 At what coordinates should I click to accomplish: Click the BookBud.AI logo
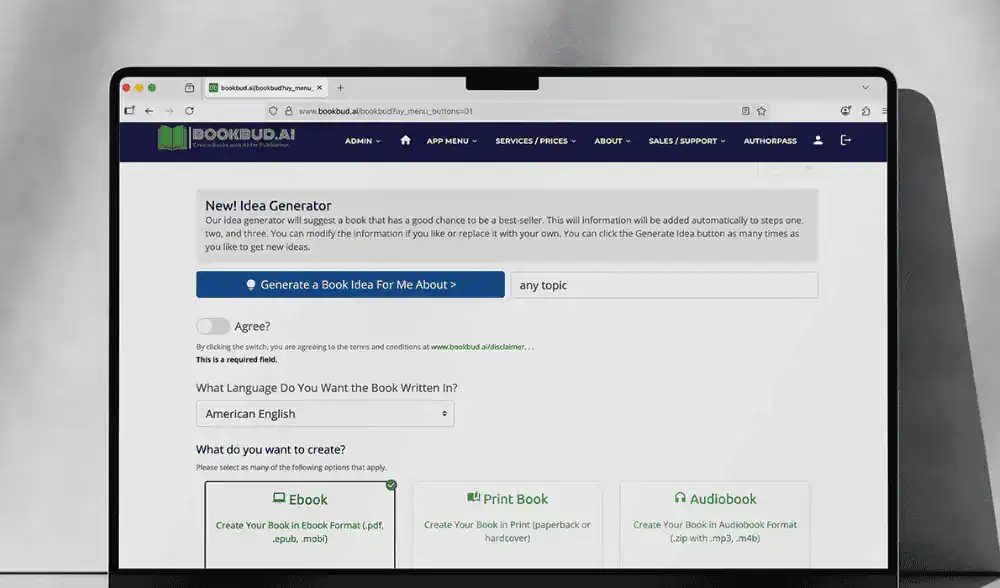(227, 139)
